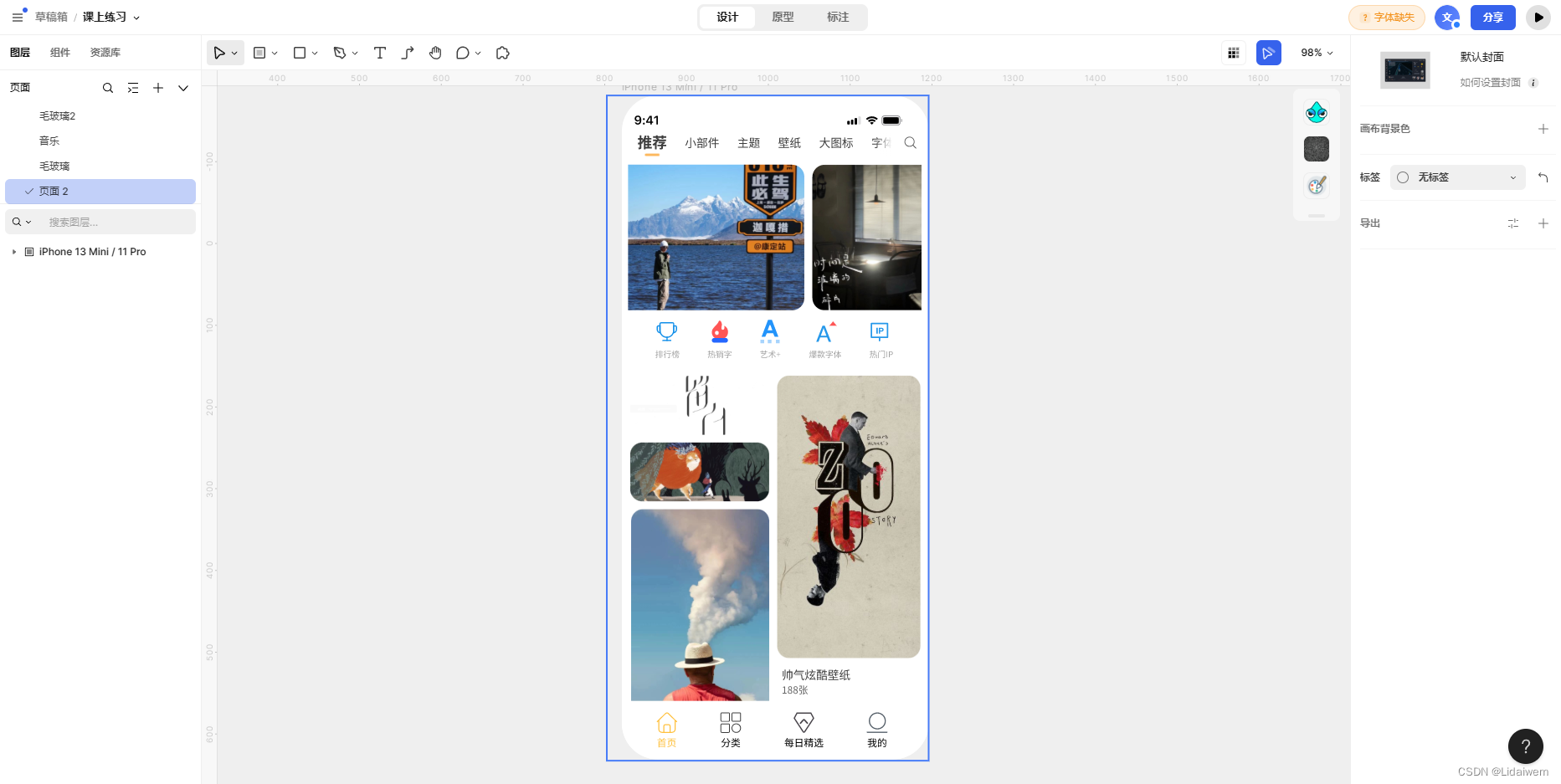Open the hamburger main menu
This screenshot has width=1561, height=784.
18,17
